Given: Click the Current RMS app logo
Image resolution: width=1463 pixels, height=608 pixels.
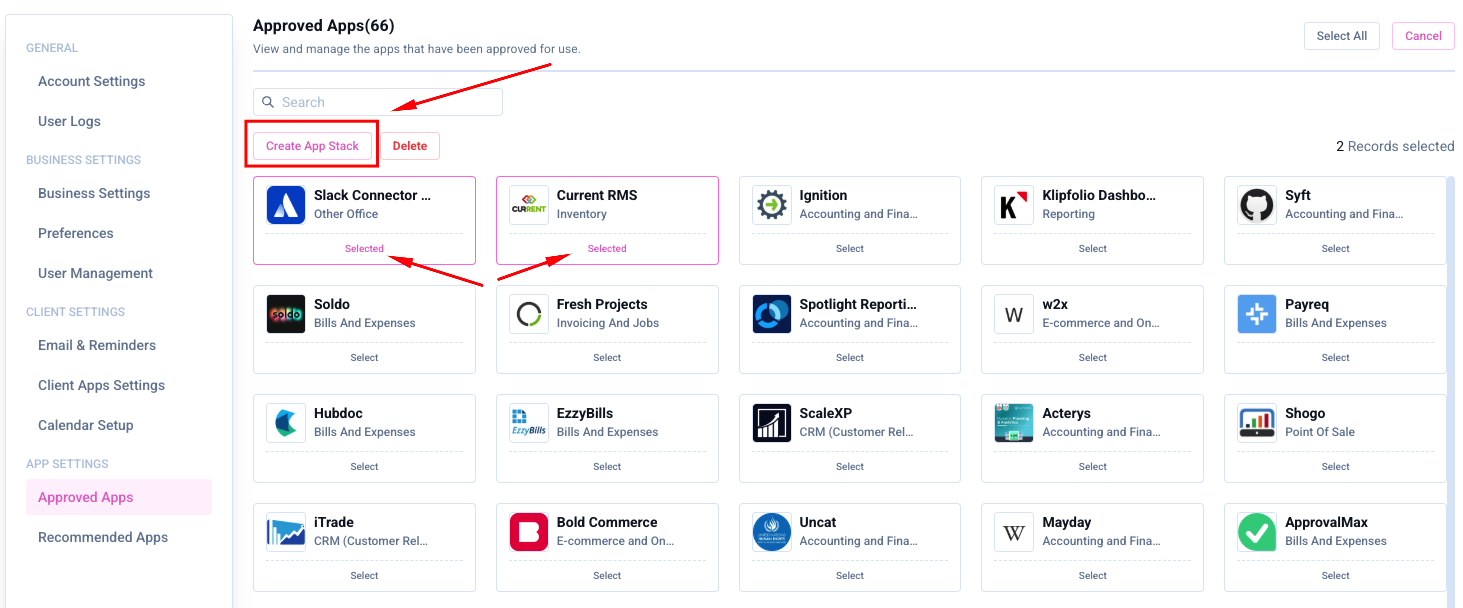Looking at the screenshot, I should (529, 205).
